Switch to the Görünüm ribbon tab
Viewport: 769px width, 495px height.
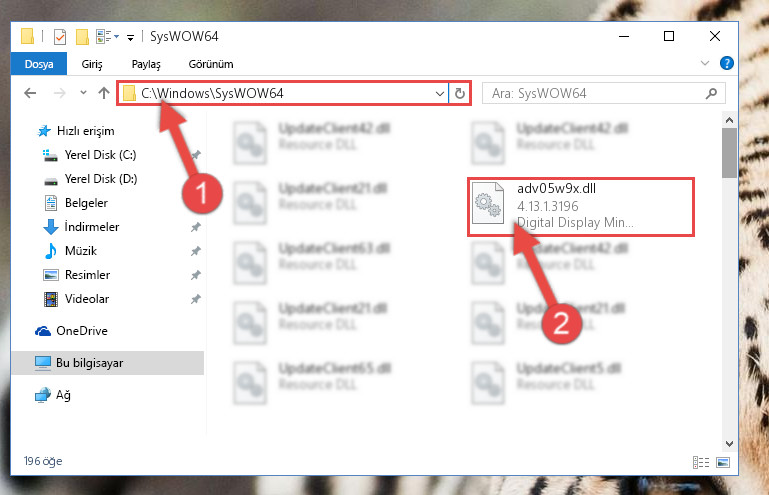(211, 64)
